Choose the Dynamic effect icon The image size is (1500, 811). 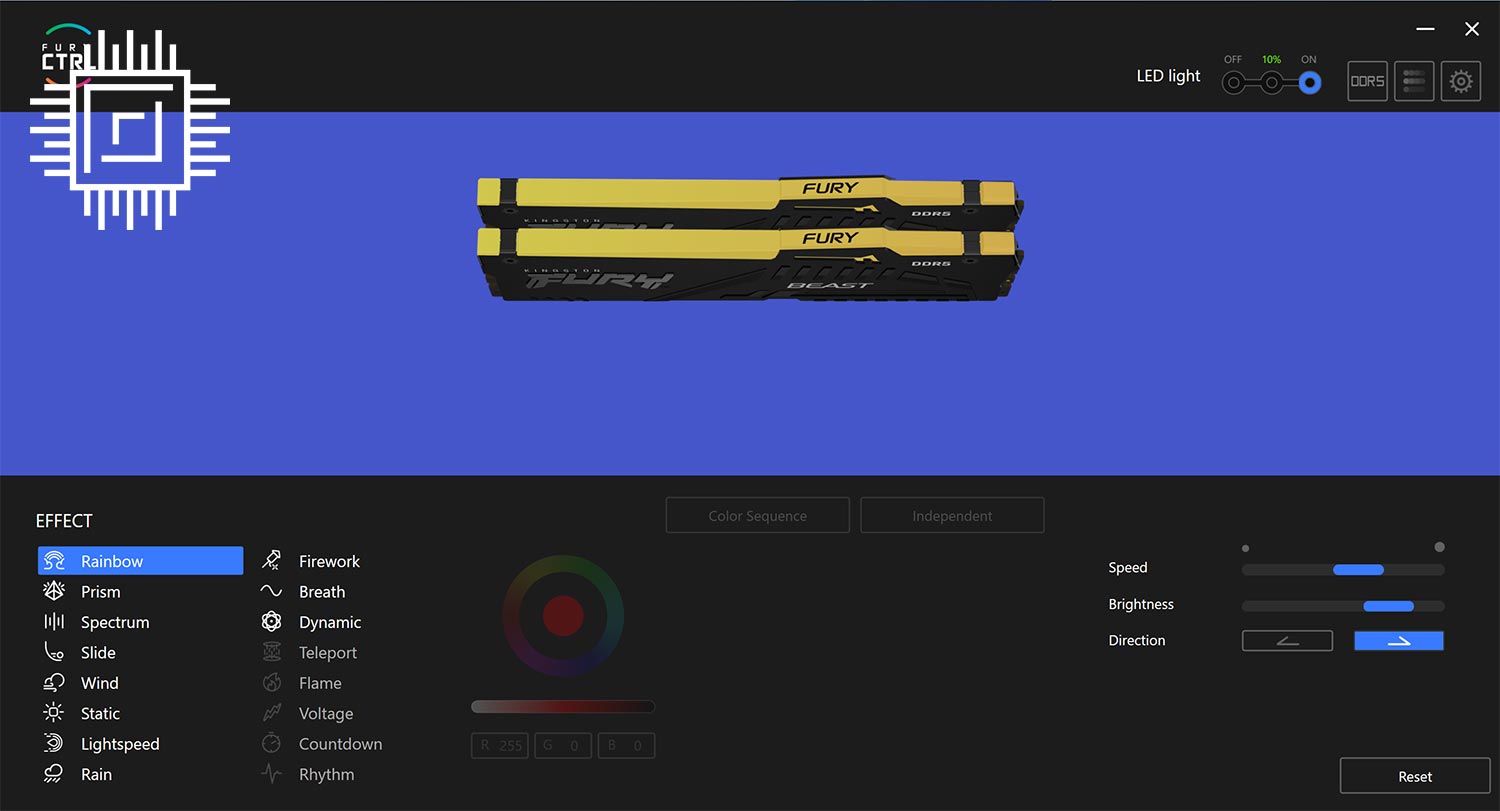click(x=271, y=622)
